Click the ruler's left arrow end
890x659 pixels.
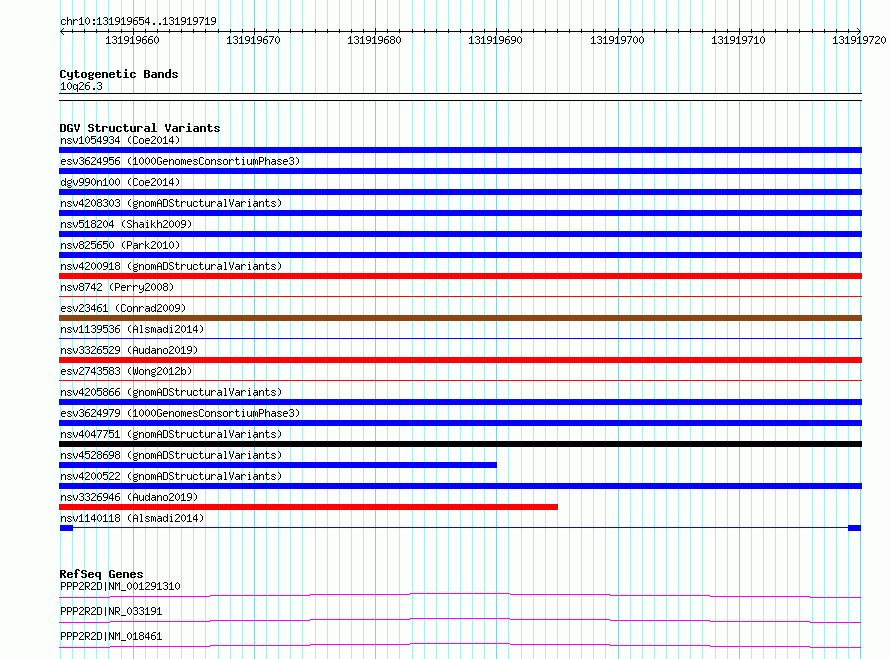pyautogui.click(x=62, y=31)
